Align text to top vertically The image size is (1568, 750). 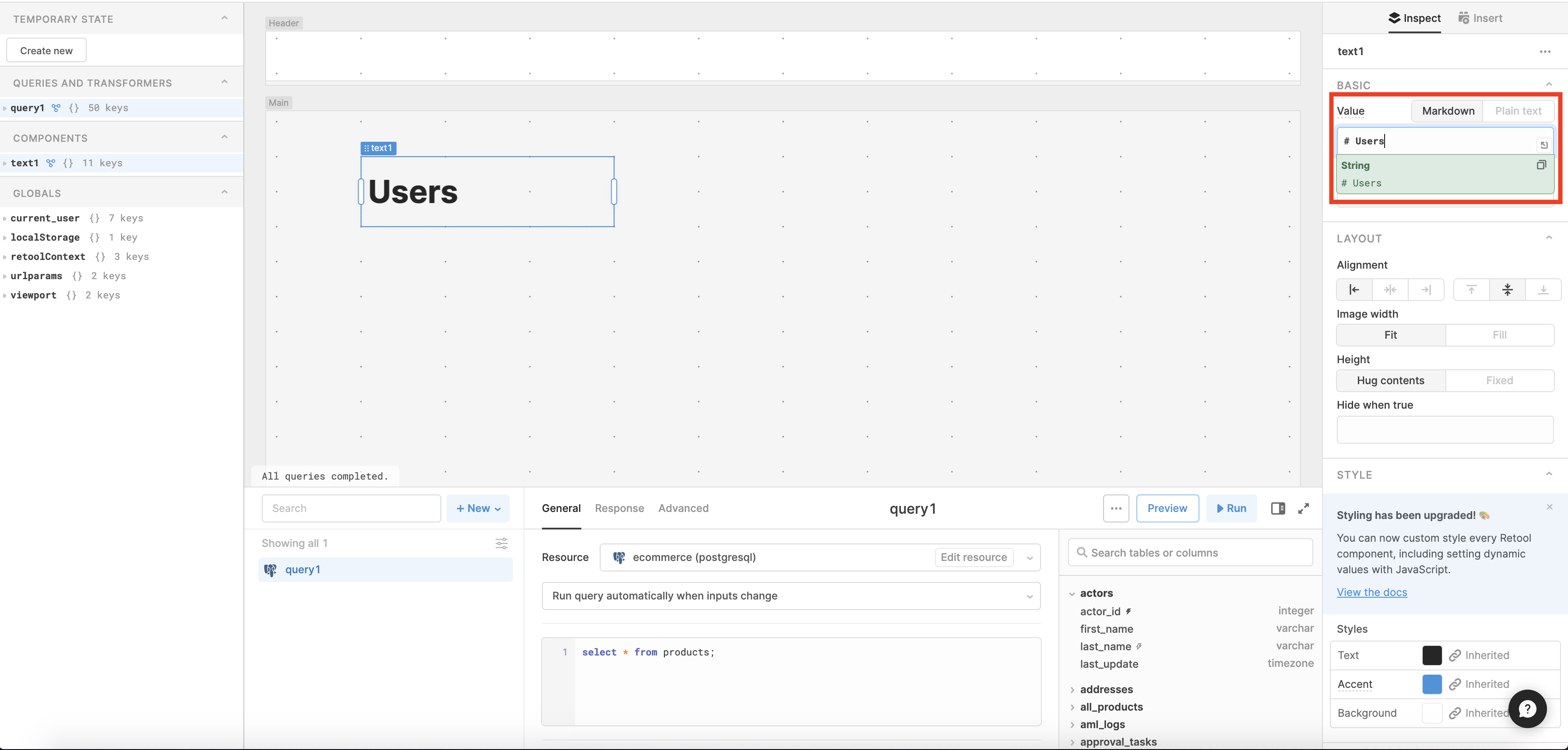tap(1471, 290)
